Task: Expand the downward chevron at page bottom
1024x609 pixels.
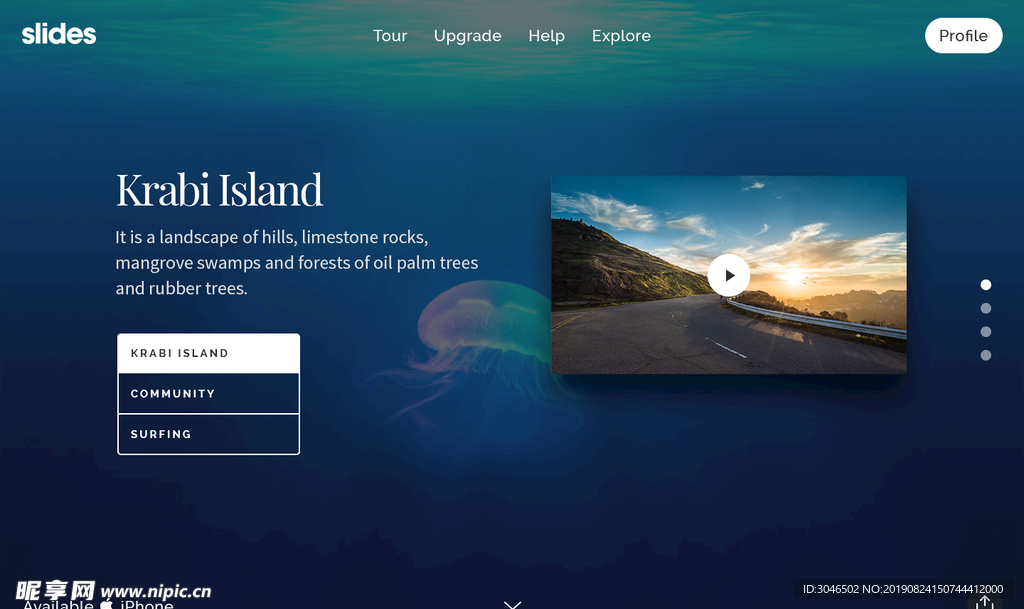Action: (x=513, y=604)
